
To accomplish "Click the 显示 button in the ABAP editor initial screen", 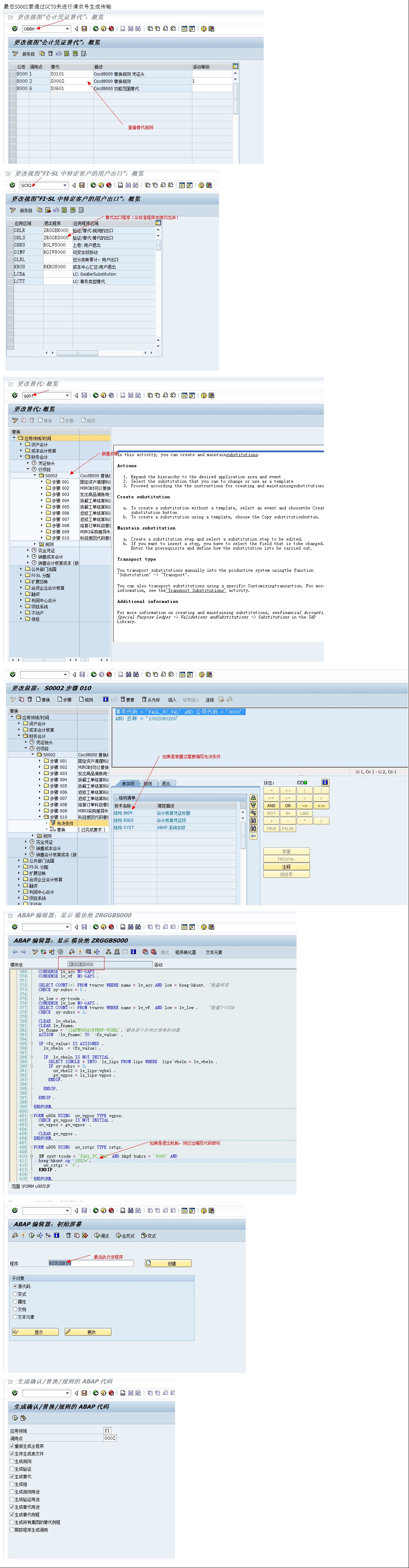I will pos(35,1332).
